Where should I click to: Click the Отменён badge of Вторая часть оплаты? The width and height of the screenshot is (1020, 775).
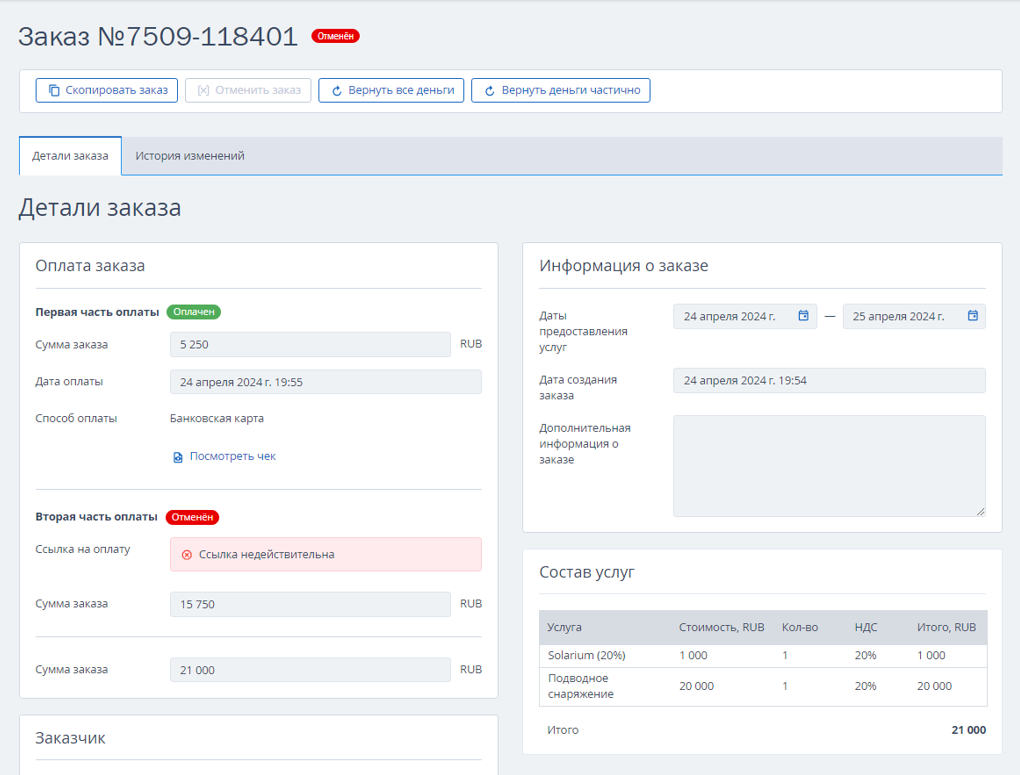tap(193, 517)
